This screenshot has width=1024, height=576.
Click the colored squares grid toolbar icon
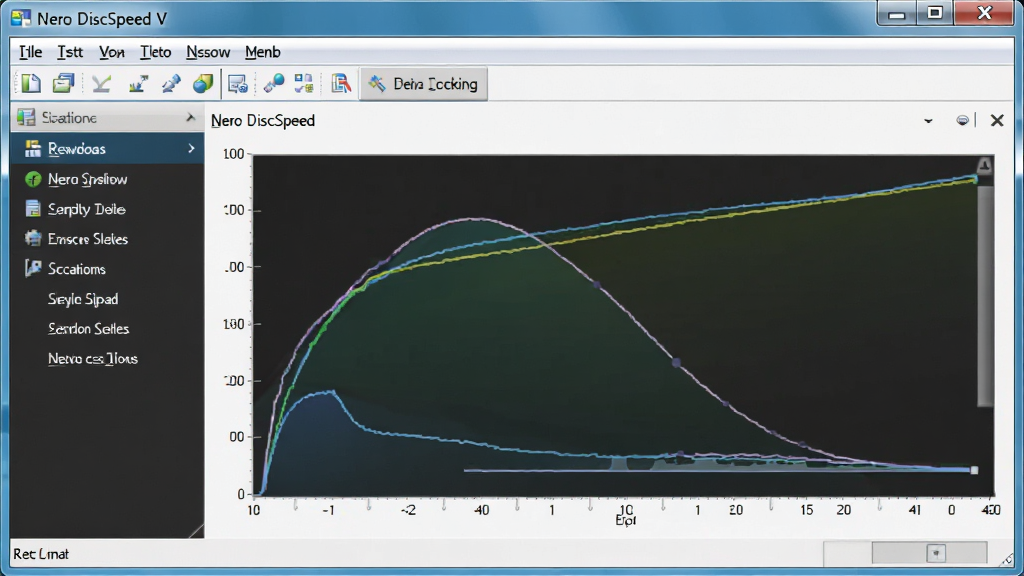(304, 84)
